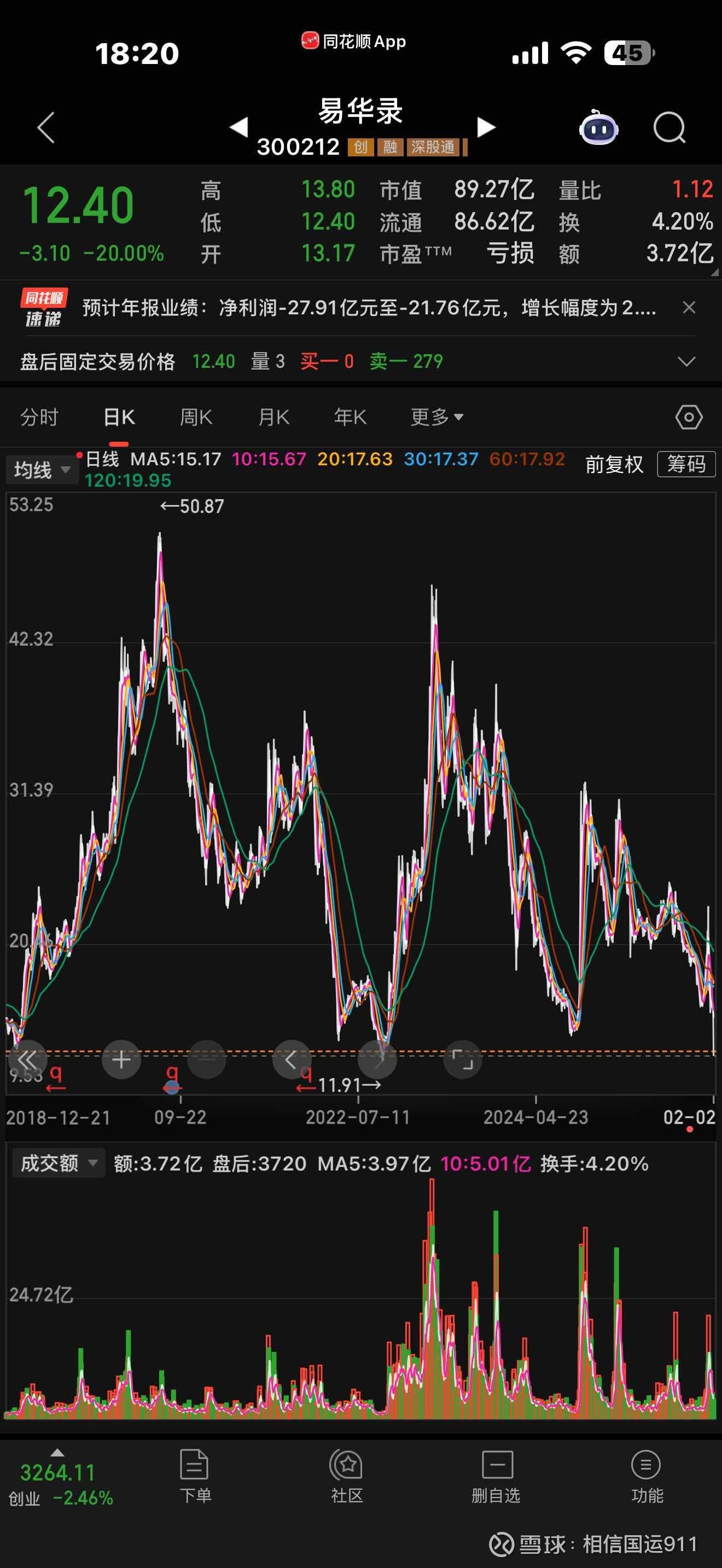Viewport: 722px width, 1568px height.
Task: Tap the 买一 0 quote
Action: tap(327, 361)
